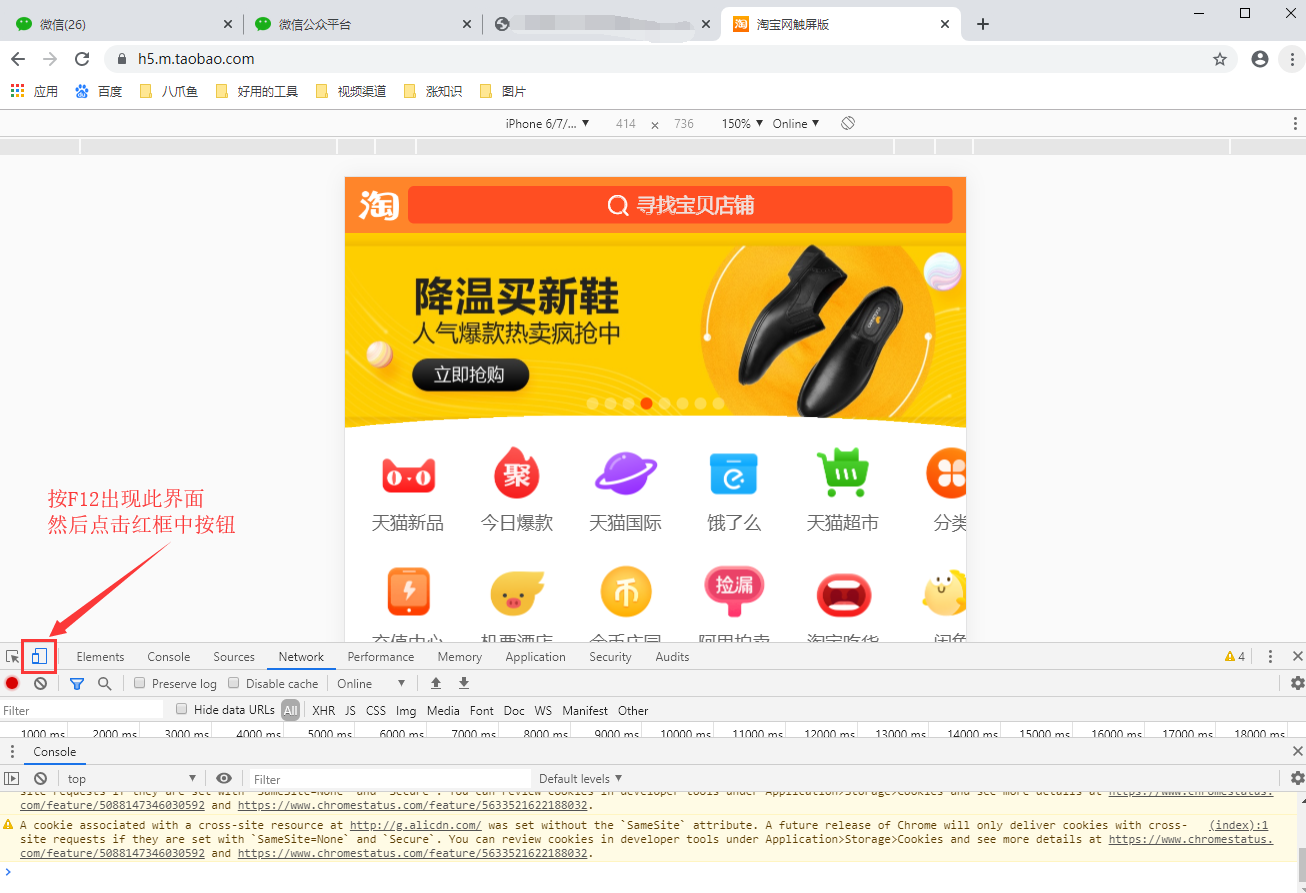Image resolution: width=1306 pixels, height=893 pixels.
Task: Filter network requests by CSS
Action: pos(376,710)
